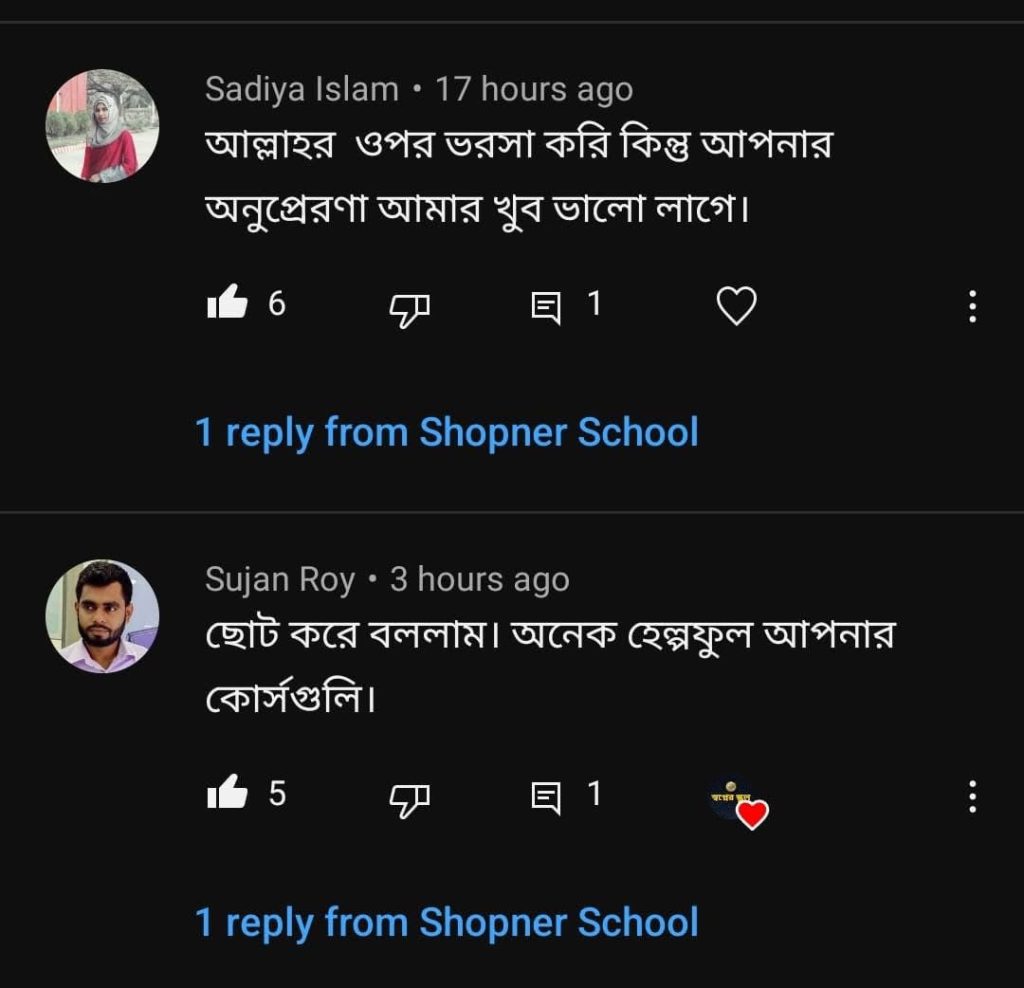Open more options for Sadiya Islam's comment
This screenshot has height=988, width=1024.
(x=972, y=306)
